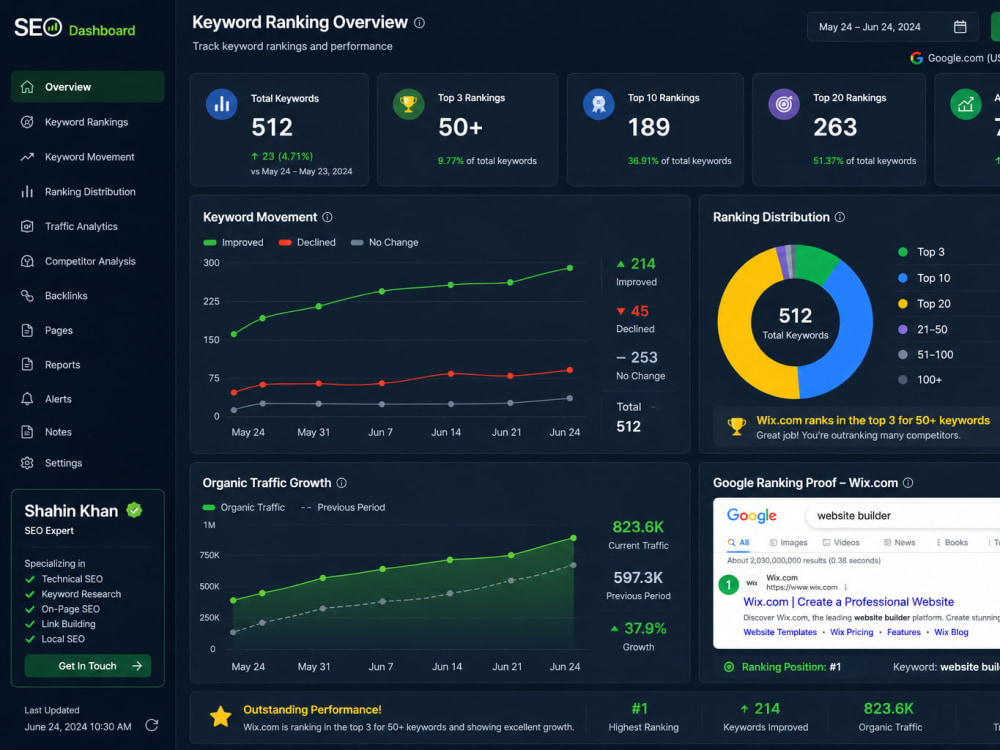
Task: Click Shahin Khan's verified badge
Action: click(x=134, y=510)
